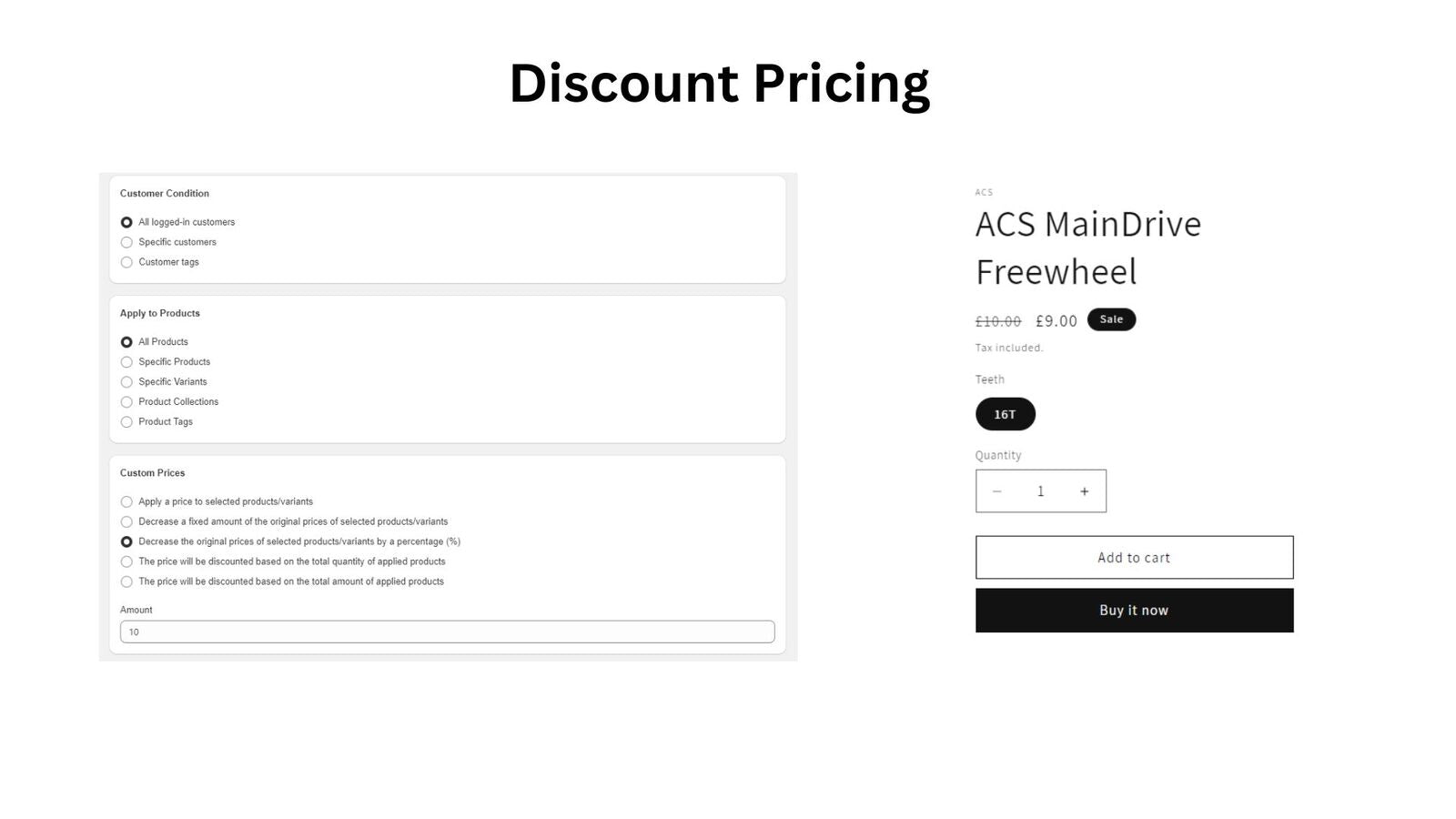This screenshot has height=819, width=1456.
Task: Decrease quantity with minus icon
Action: tap(997, 491)
